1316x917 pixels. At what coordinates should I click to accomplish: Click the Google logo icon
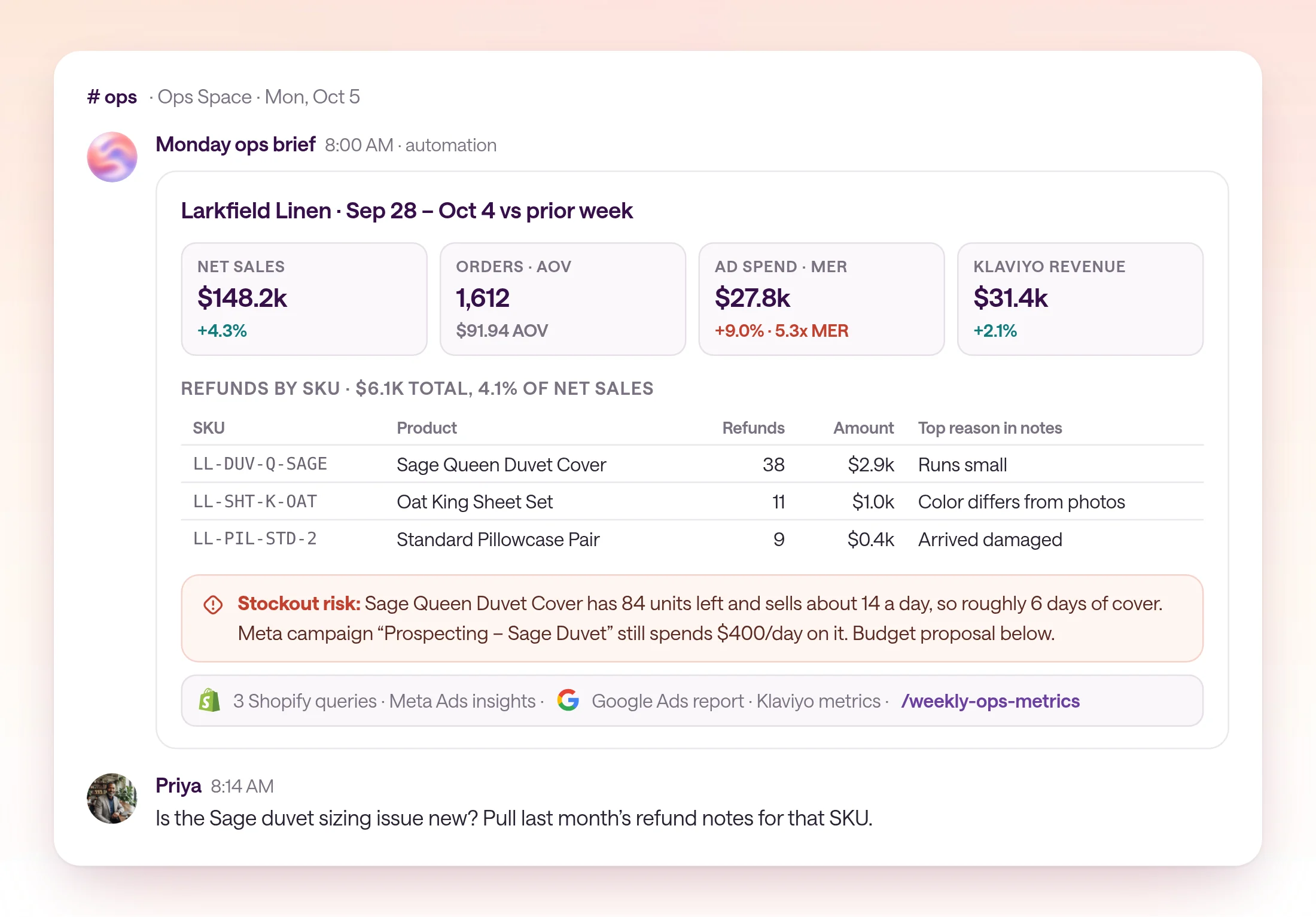568,700
